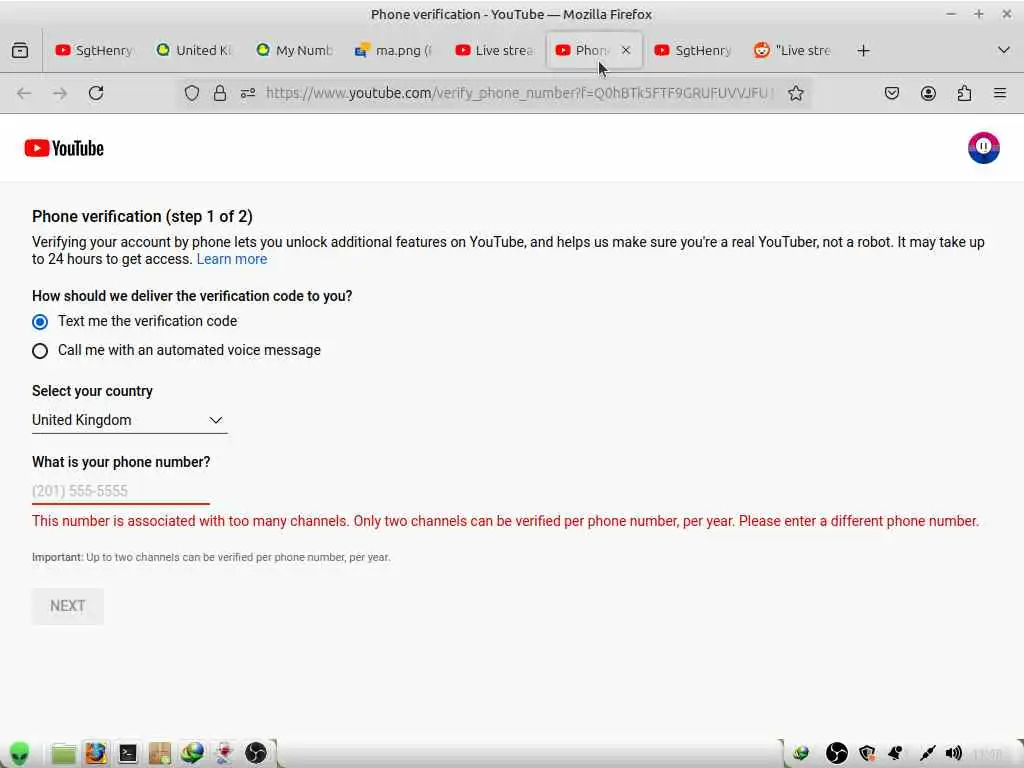Viewport: 1024px width, 768px height.
Task: Reload the current page
Action: 96,93
